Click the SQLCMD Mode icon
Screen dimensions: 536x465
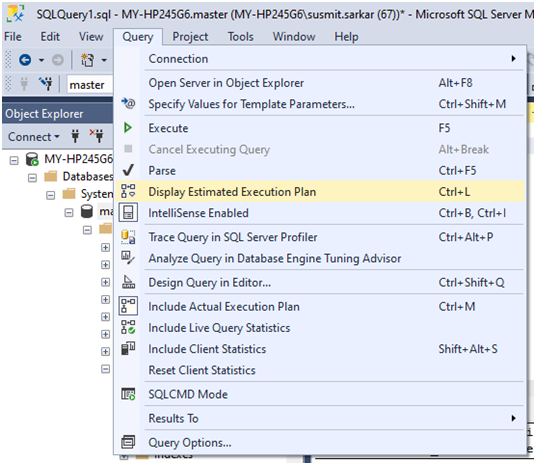click(128, 394)
